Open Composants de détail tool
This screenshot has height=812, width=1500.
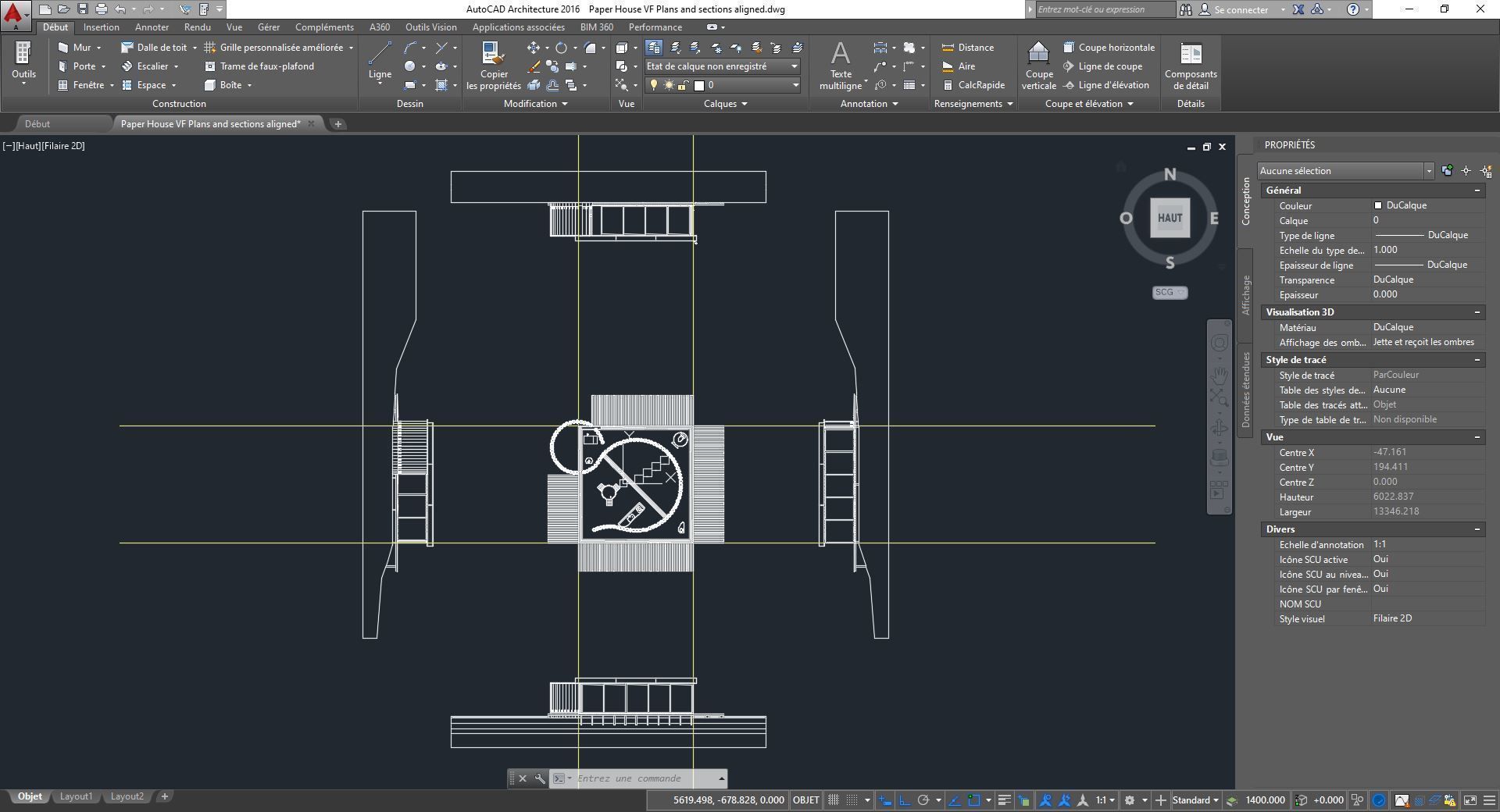pos(1191,66)
